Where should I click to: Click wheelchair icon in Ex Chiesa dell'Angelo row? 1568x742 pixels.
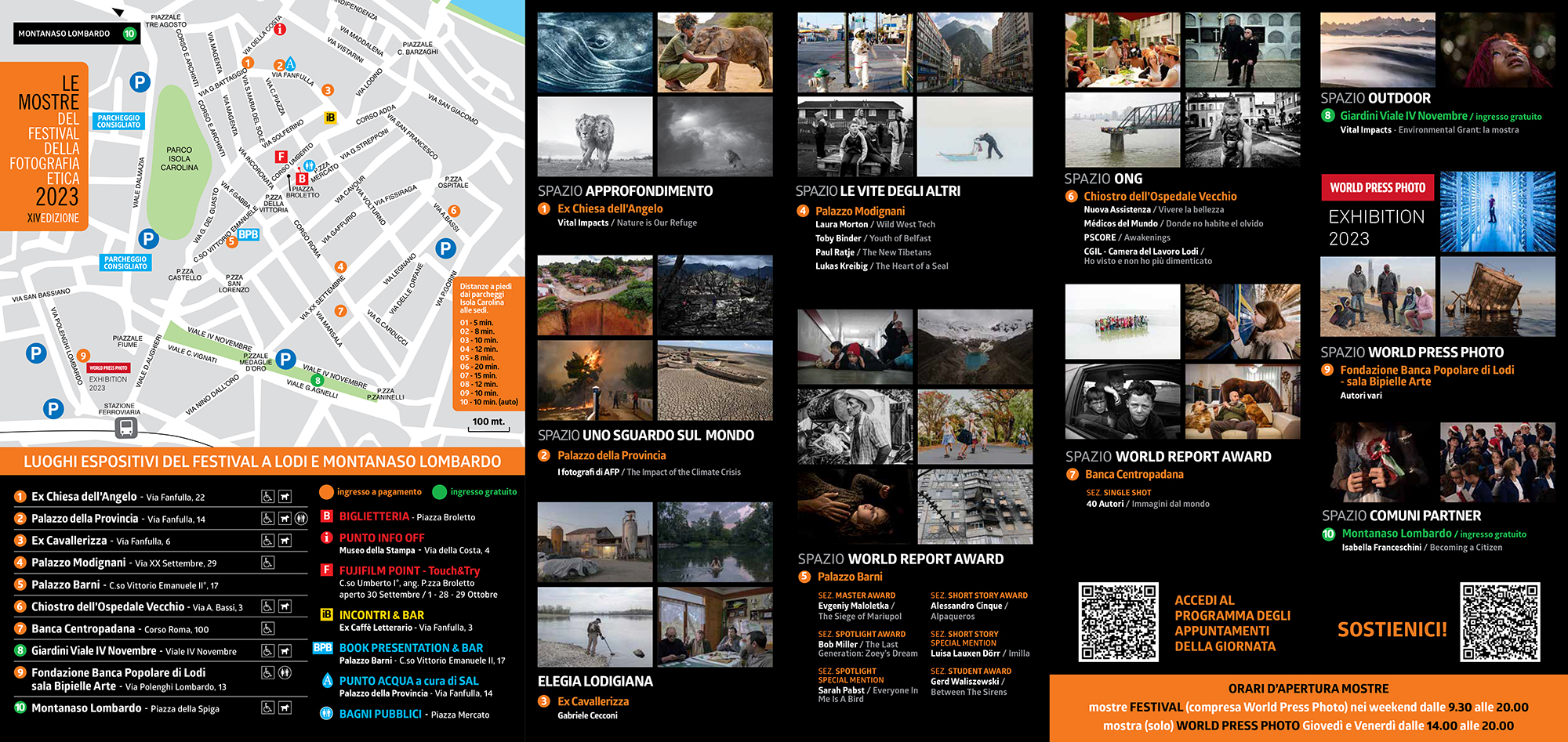267,497
